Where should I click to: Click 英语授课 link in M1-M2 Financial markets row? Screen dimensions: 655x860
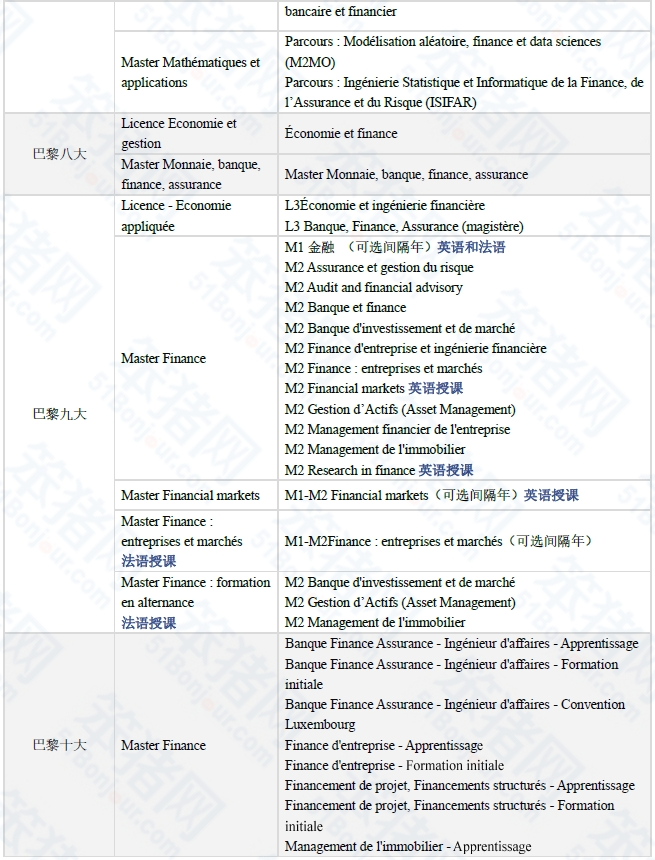551,495
